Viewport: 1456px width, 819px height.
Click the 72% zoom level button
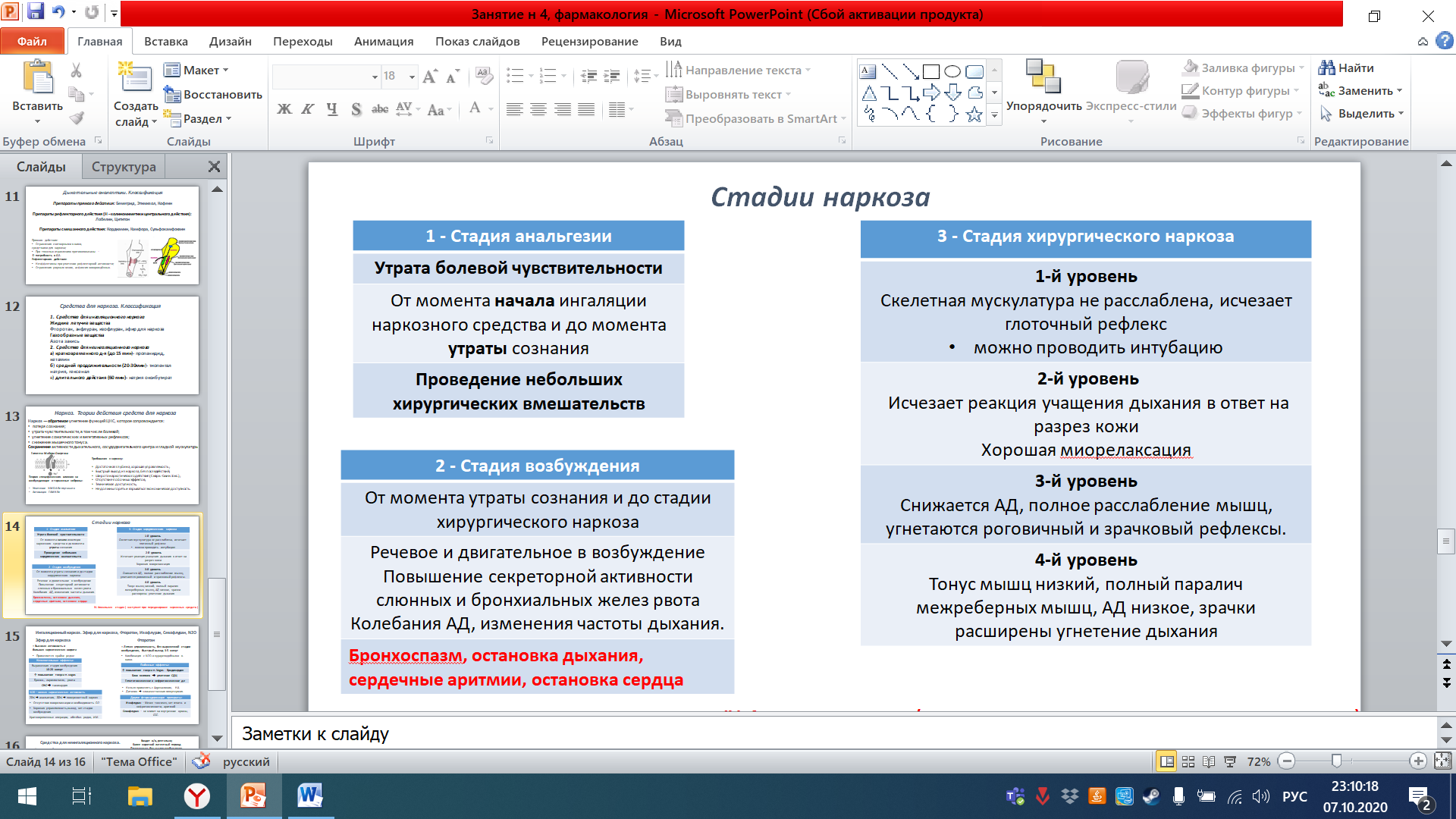pyautogui.click(x=1259, y=761)
